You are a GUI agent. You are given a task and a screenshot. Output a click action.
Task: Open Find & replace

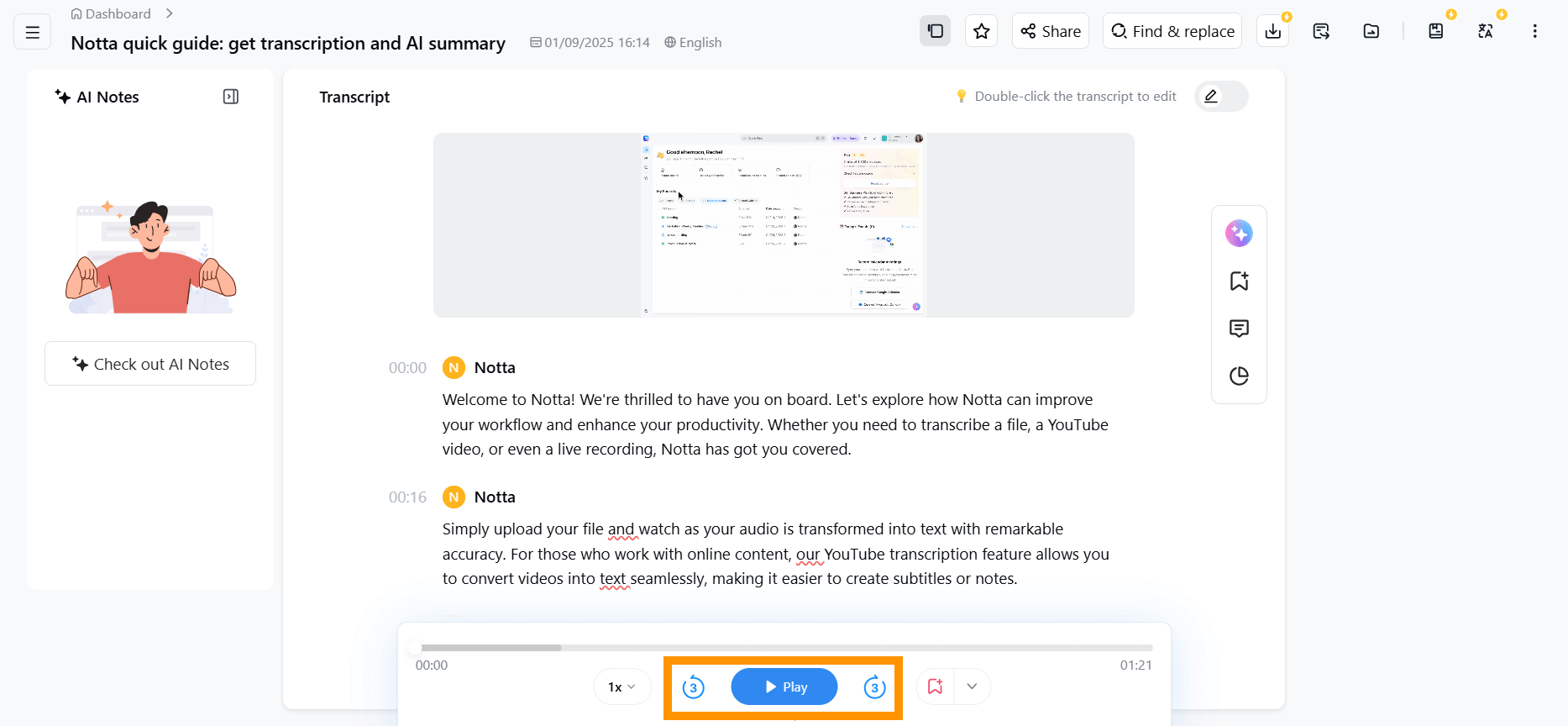pyautogui.click(x=1172, y=31)
